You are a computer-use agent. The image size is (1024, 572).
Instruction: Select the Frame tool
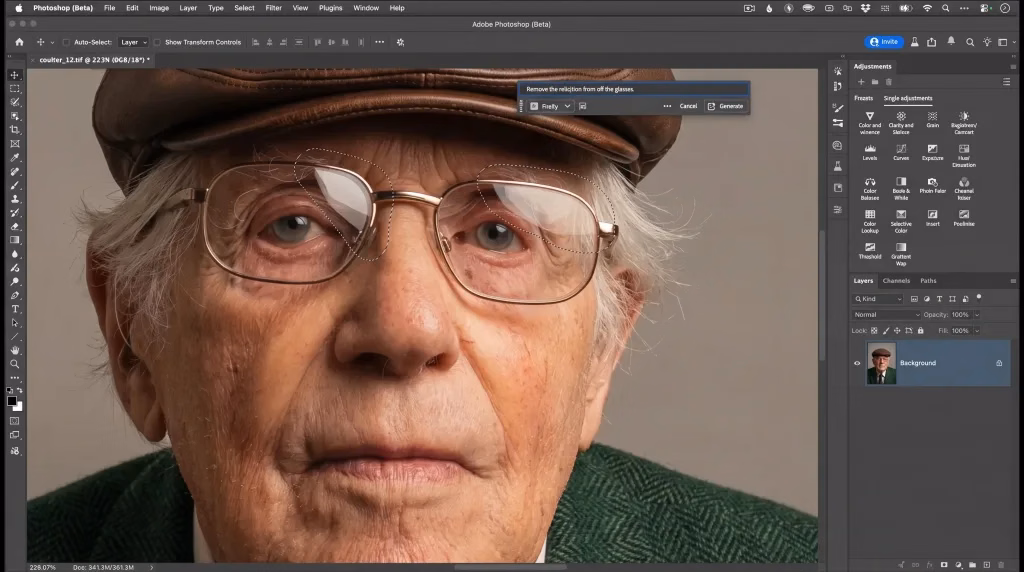point(14,144)
